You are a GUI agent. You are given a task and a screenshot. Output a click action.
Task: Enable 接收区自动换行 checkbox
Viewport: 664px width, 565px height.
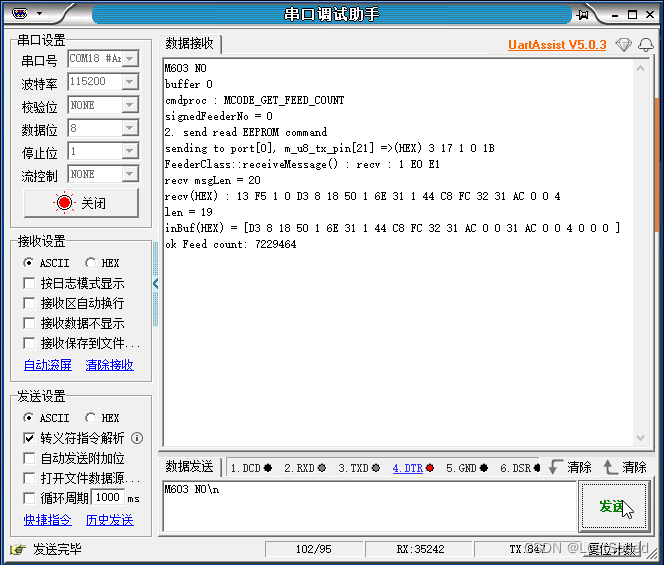(x=29, y=303)
